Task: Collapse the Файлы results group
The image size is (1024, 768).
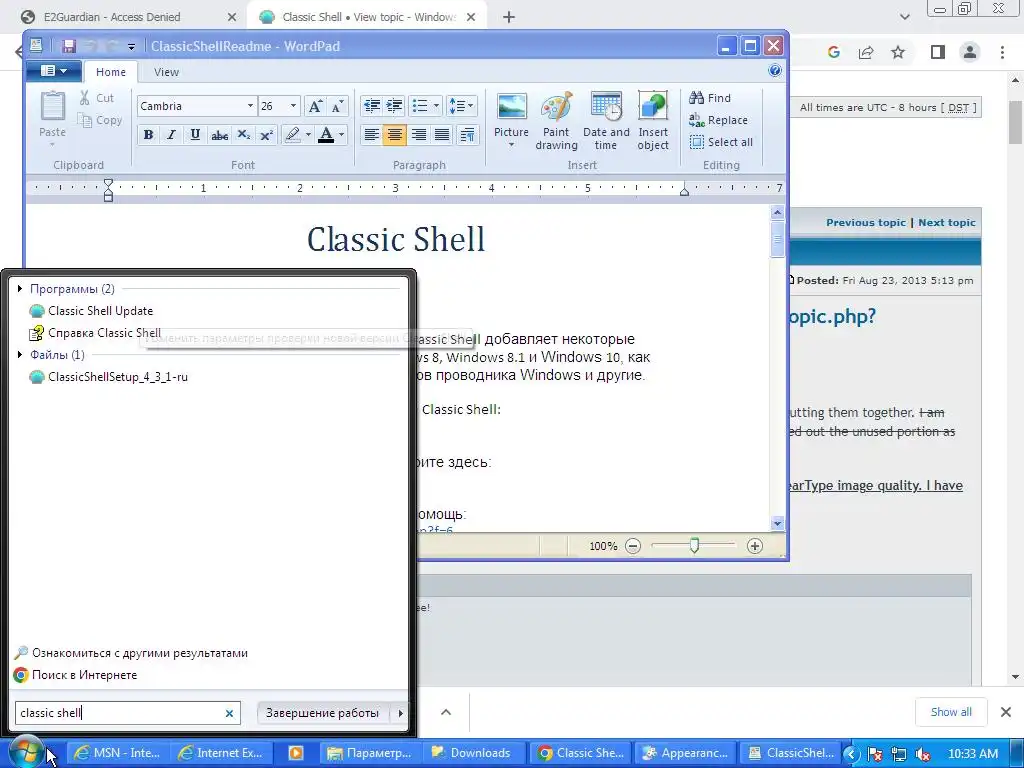Action: click(20, 355)
